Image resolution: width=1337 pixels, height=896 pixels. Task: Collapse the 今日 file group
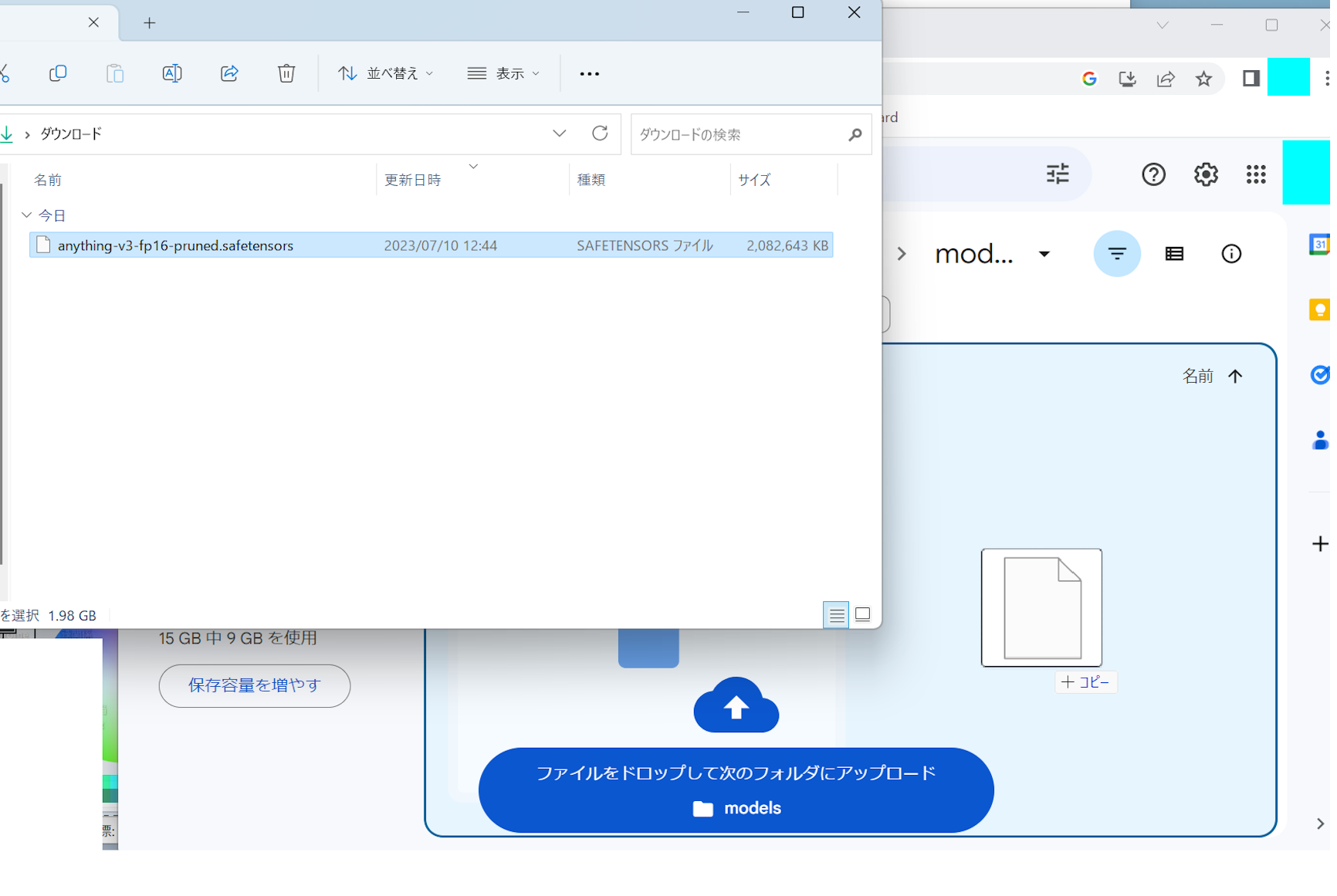point(27,215)
